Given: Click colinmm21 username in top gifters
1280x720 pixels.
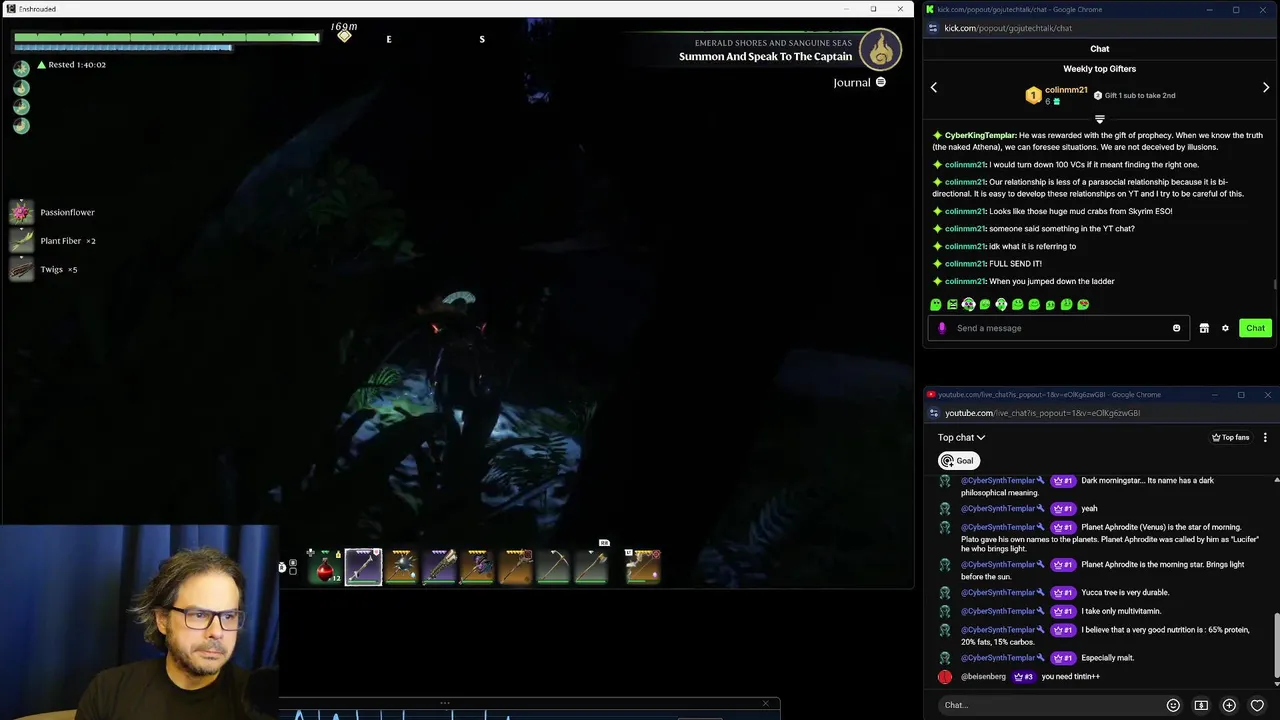Looking at the screenshot, I should click(x=1066, y=90).
